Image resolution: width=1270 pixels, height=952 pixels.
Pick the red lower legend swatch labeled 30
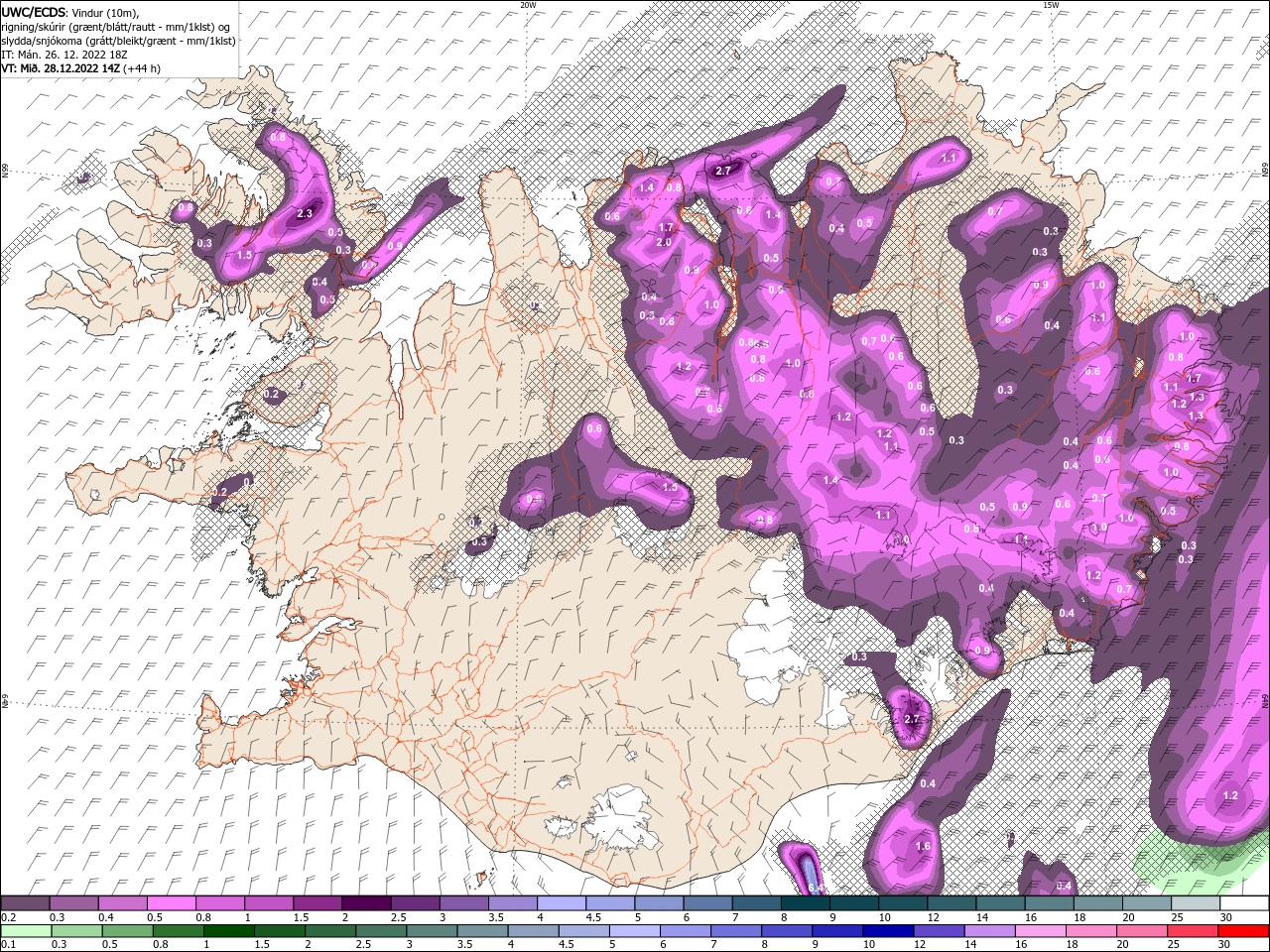[1243, 930]
